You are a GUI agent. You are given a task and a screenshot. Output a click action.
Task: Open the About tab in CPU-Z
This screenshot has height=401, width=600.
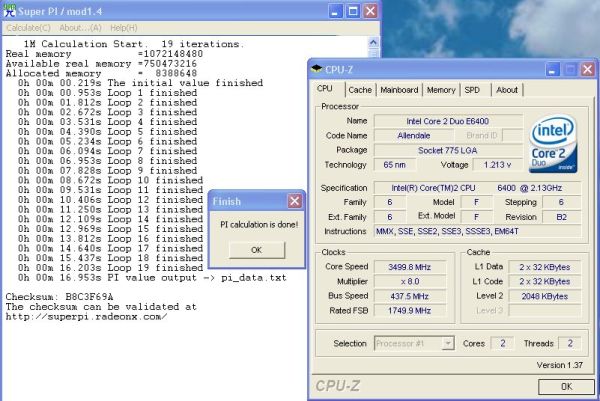(x=507, y=90)
